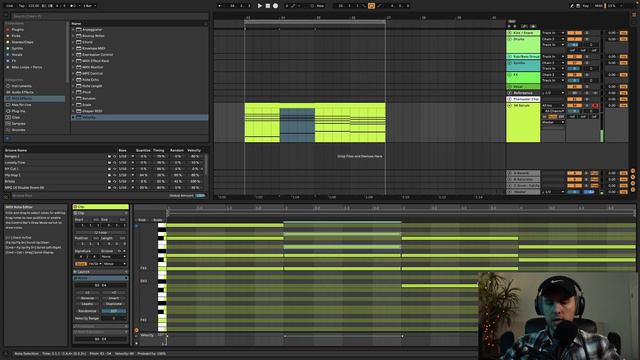
Task: Toggle track activator of Drums track
Action: (x=574, y=39)
